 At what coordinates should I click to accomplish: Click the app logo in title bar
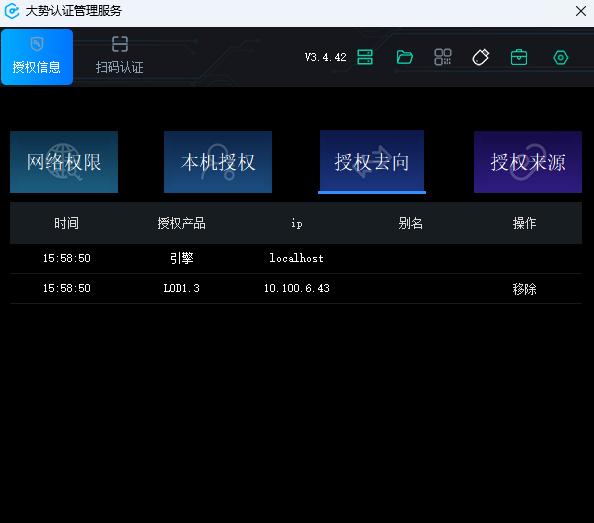12,11
